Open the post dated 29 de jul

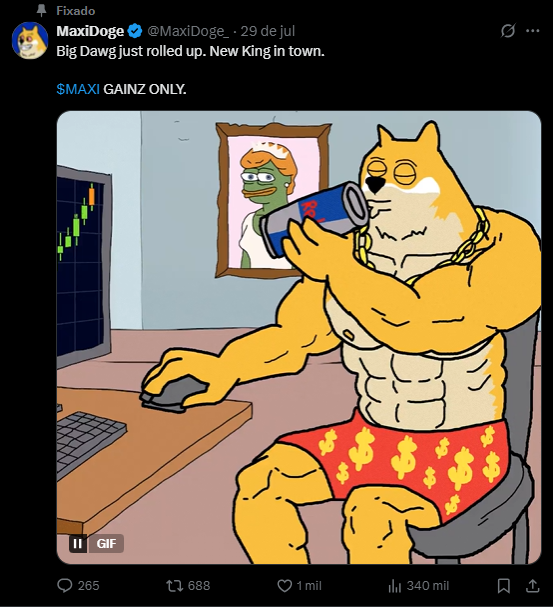pyautogui.click(x=268, y=31)
